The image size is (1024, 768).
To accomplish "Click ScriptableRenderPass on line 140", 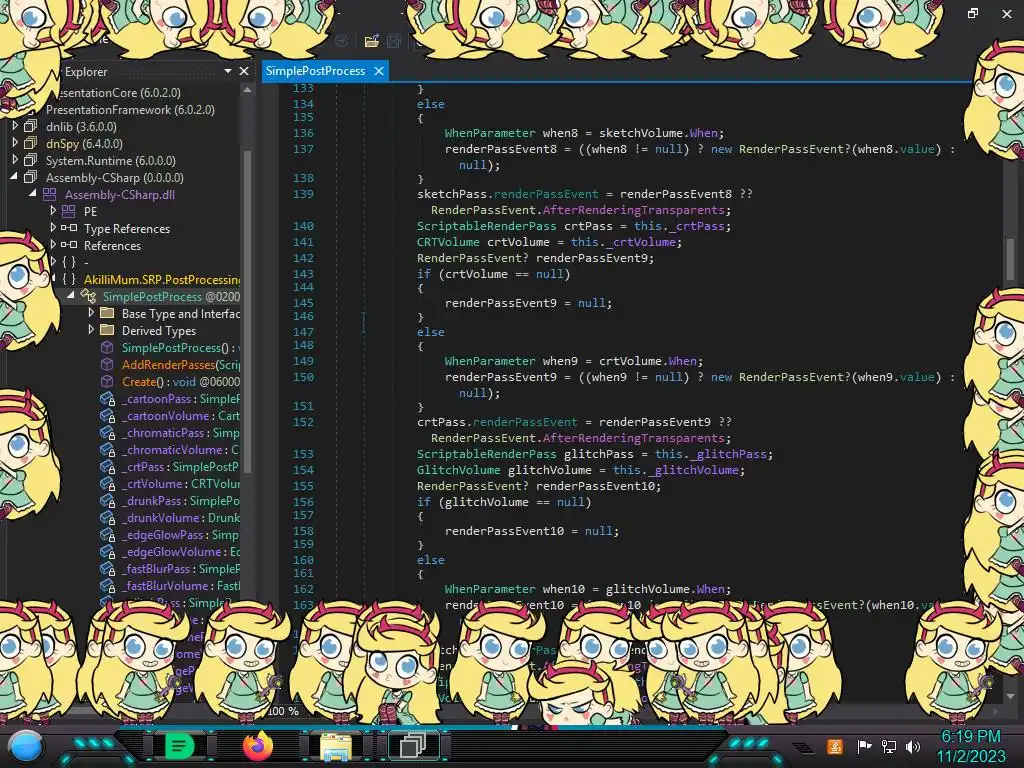I will click(487, 226).
